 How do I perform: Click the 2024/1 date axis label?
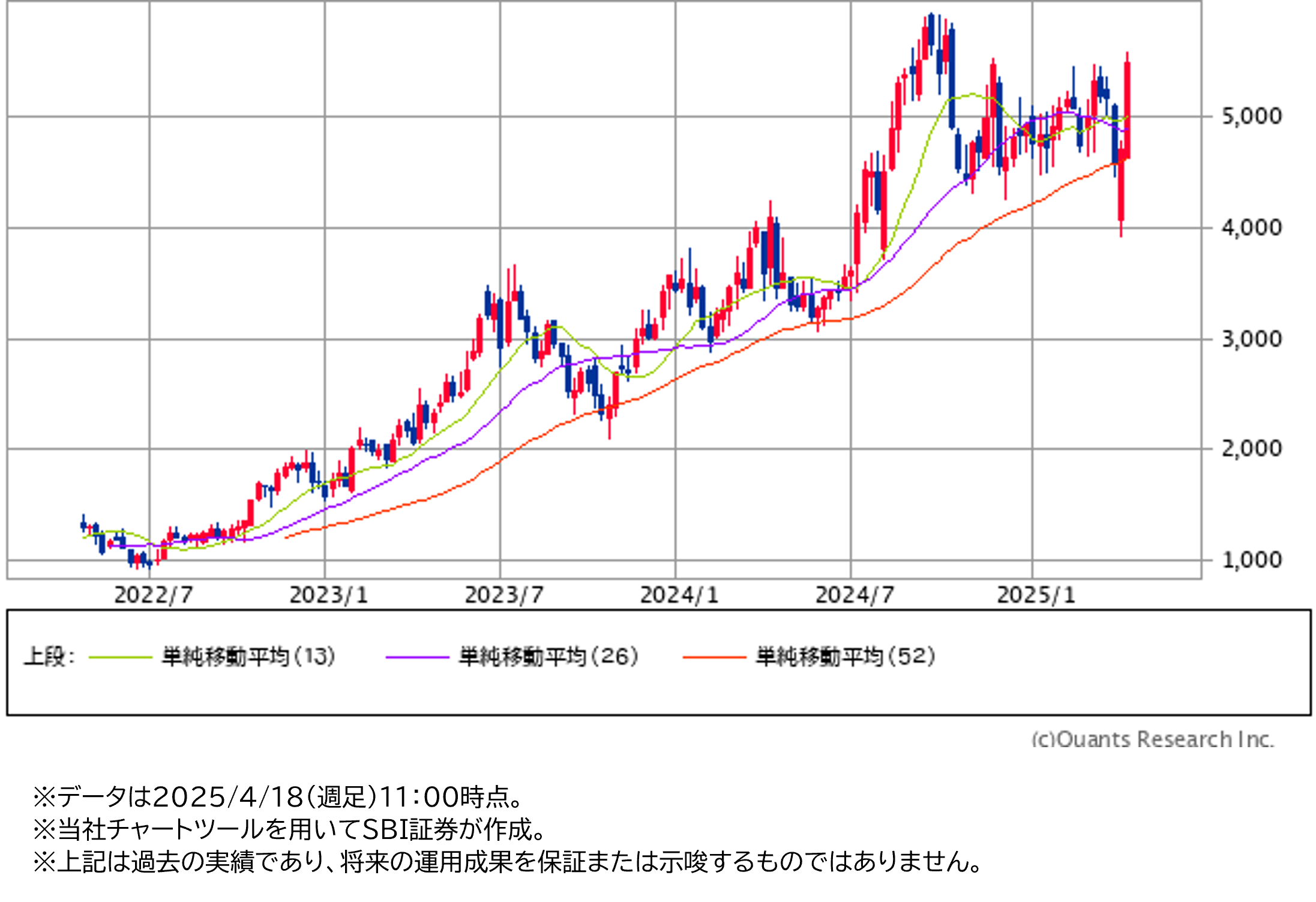point(679,595)
